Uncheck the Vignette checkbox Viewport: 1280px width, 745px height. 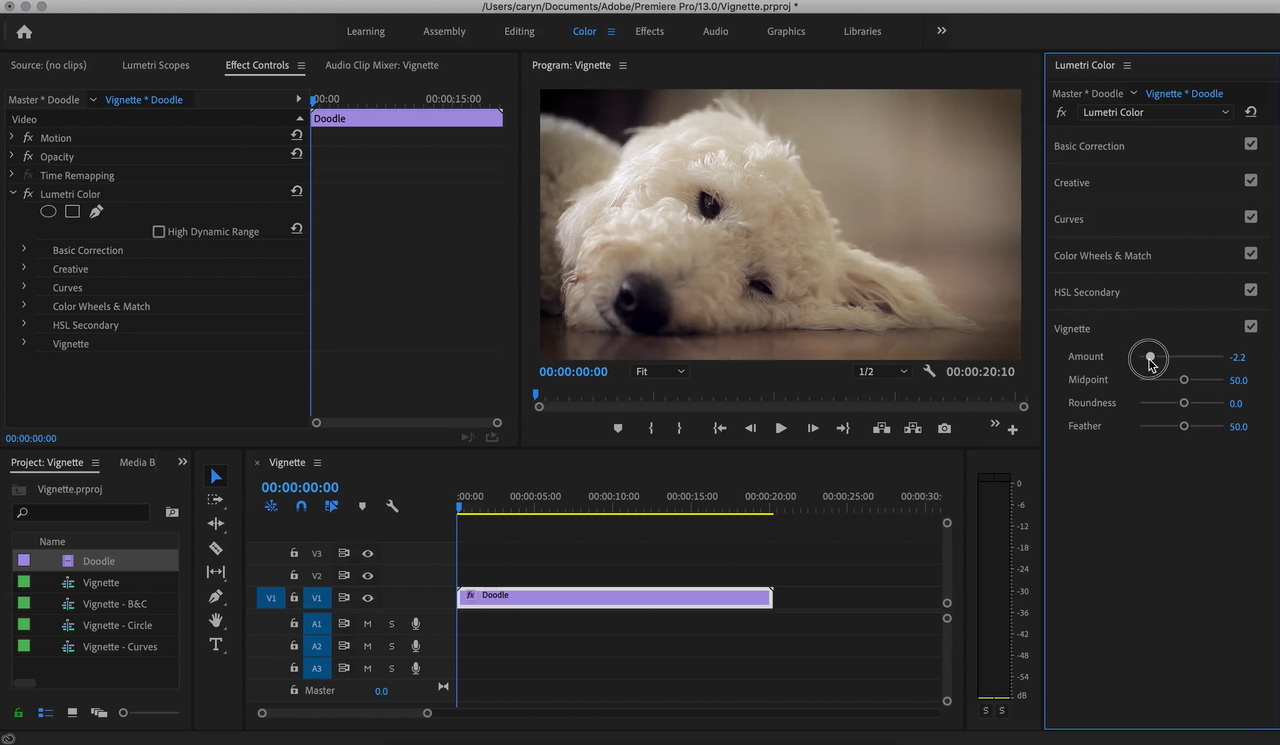[1251, 326]
